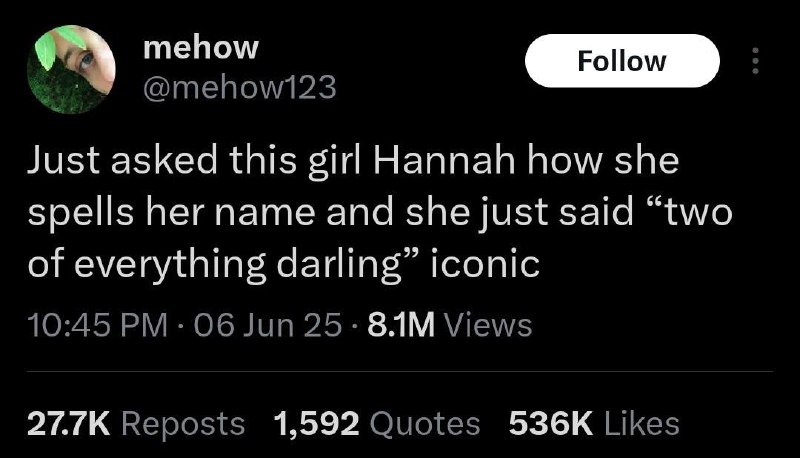The width and height of the screenshot is (800, 458).
Task: Click the word iconic in the tweet
Action: (485, 264)
